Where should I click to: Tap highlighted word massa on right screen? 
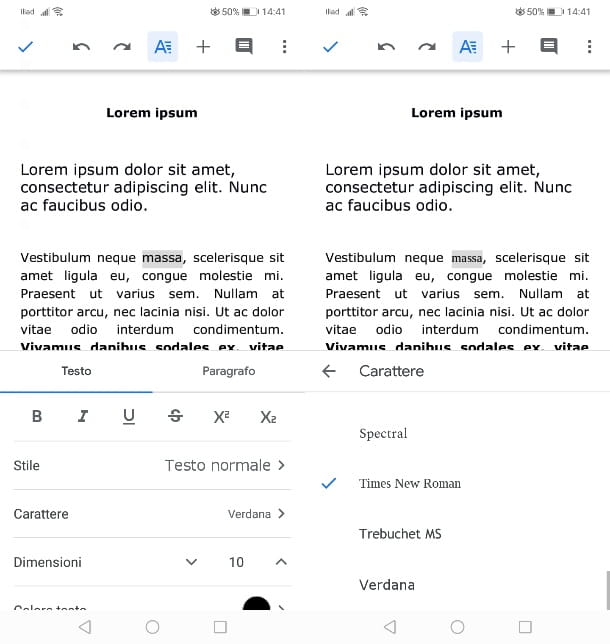(x=467, y=258)
